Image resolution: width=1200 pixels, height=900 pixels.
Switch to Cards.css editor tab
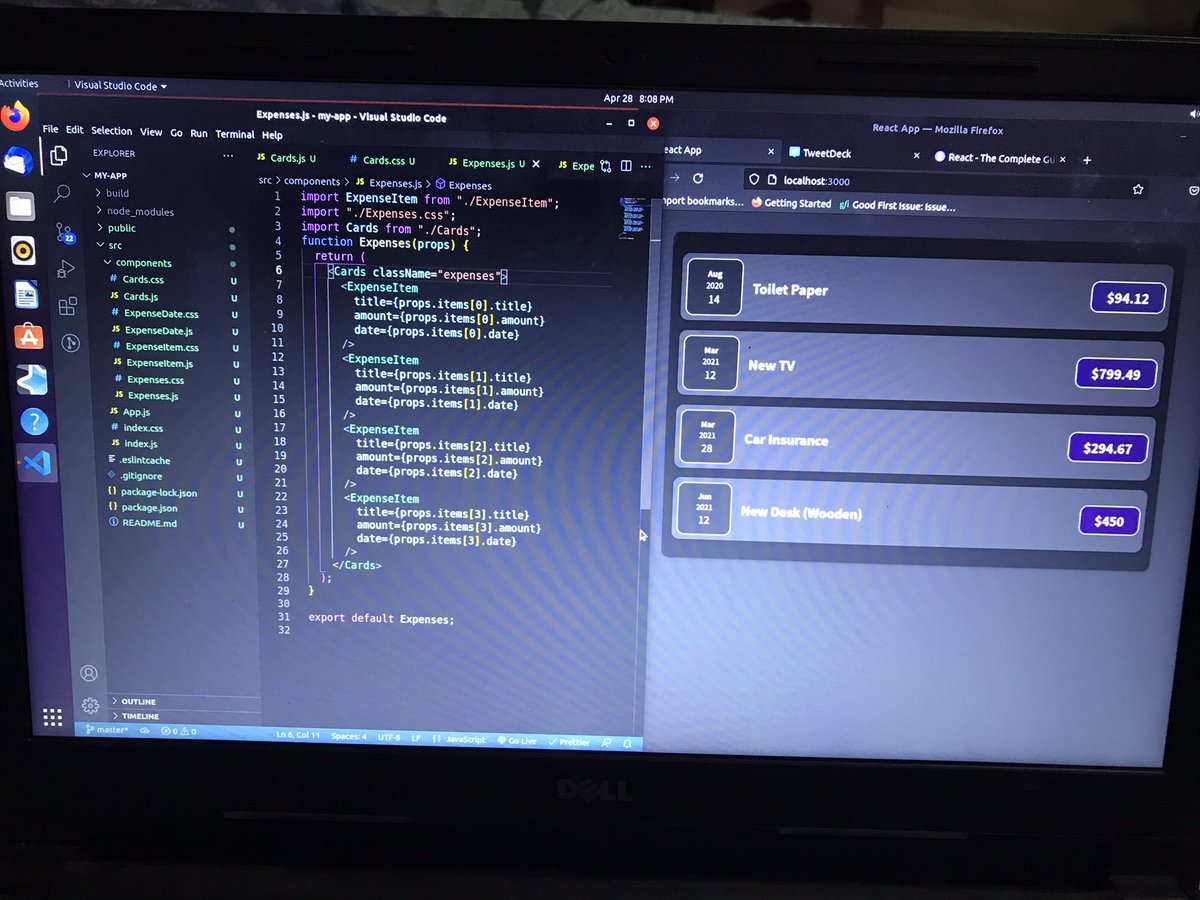(x=385, y=160)
